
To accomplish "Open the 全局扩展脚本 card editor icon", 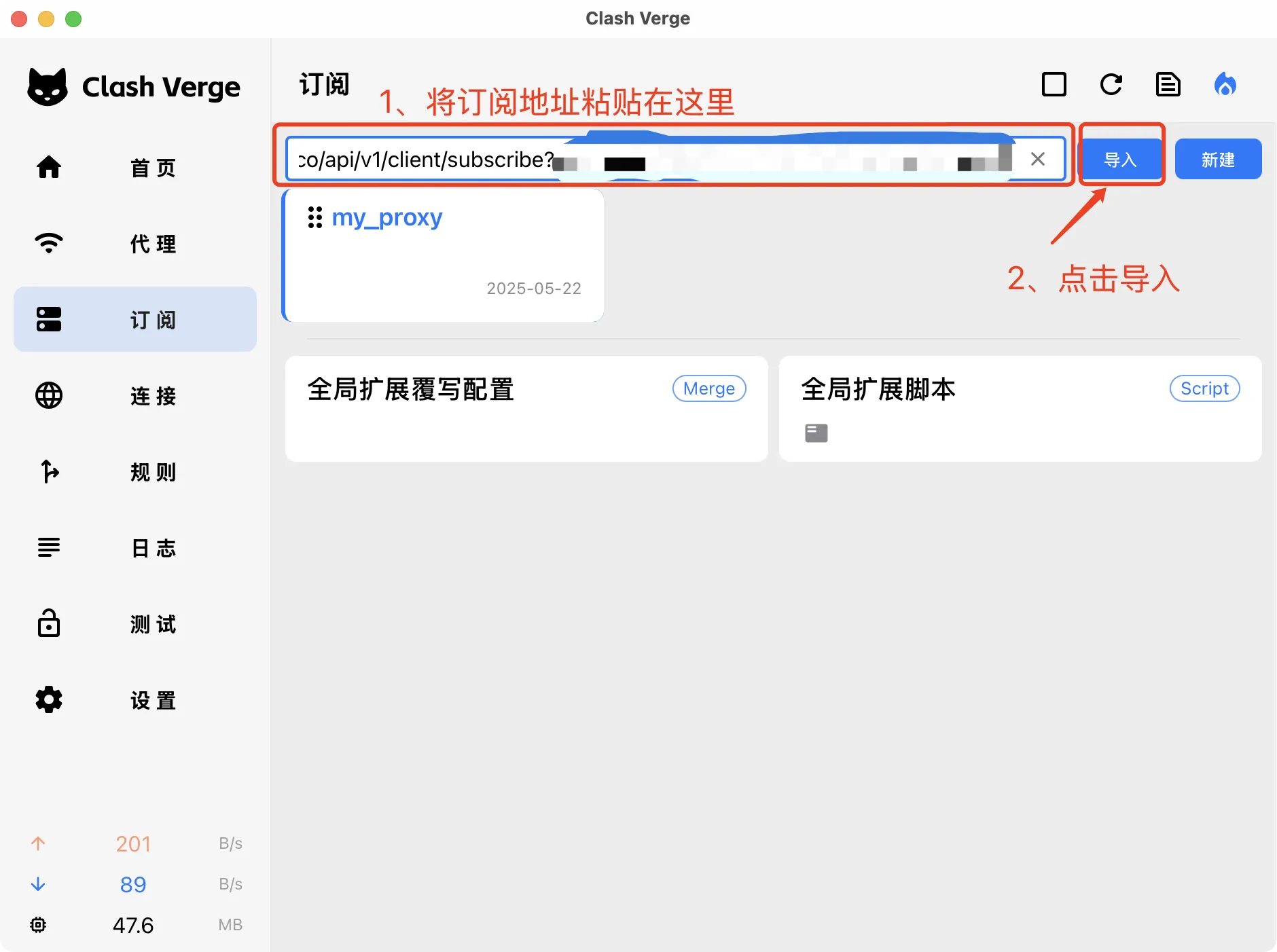I will click(816, 433).
